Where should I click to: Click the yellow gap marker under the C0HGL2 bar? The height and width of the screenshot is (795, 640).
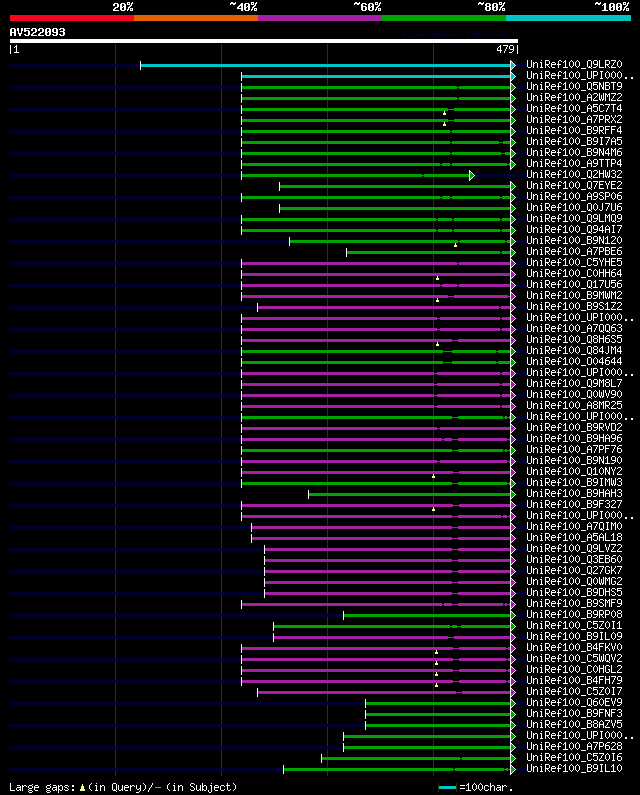click(436, 674)
